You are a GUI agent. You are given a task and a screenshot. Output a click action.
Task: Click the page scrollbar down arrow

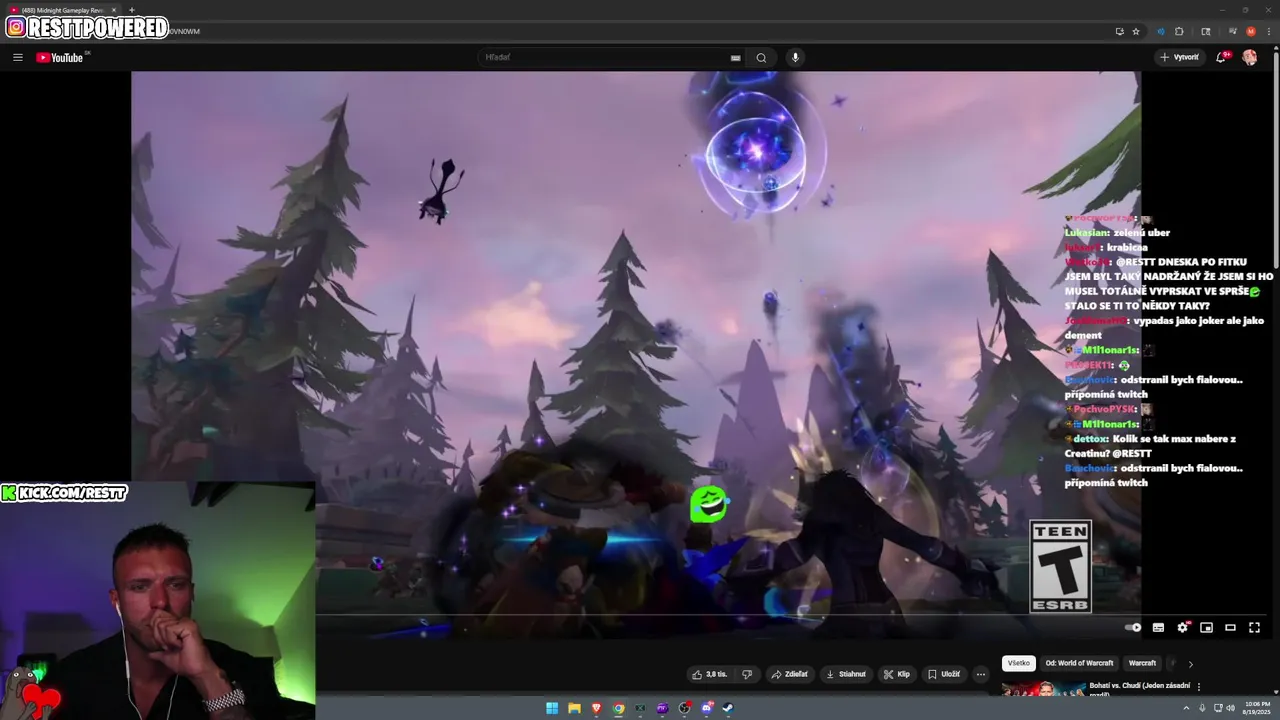point(1275,690)
